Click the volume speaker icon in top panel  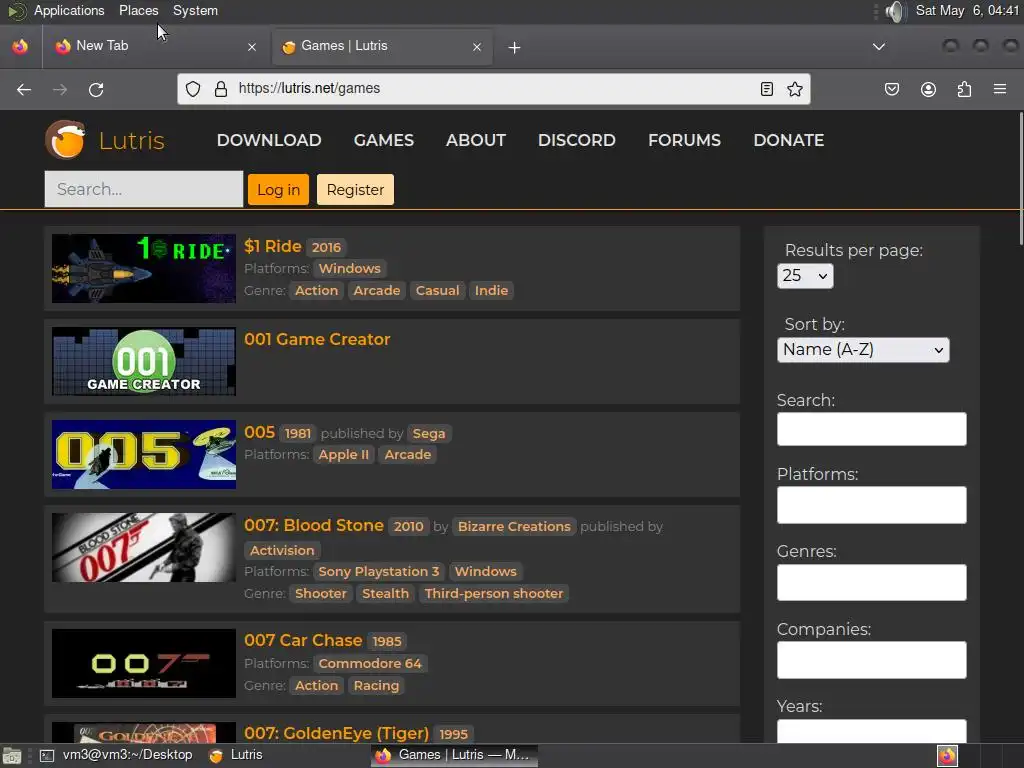point(896,11)
